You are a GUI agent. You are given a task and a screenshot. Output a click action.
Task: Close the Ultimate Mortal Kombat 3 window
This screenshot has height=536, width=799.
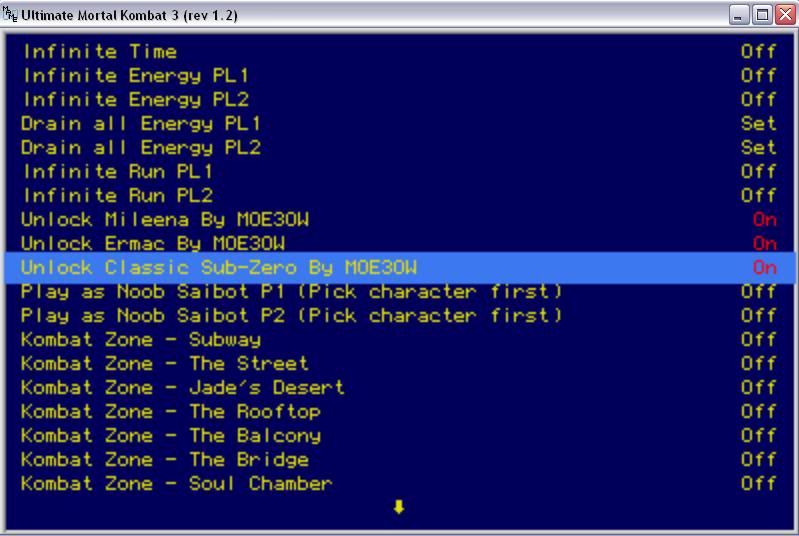pyautogui.click(x=786, y=15)
